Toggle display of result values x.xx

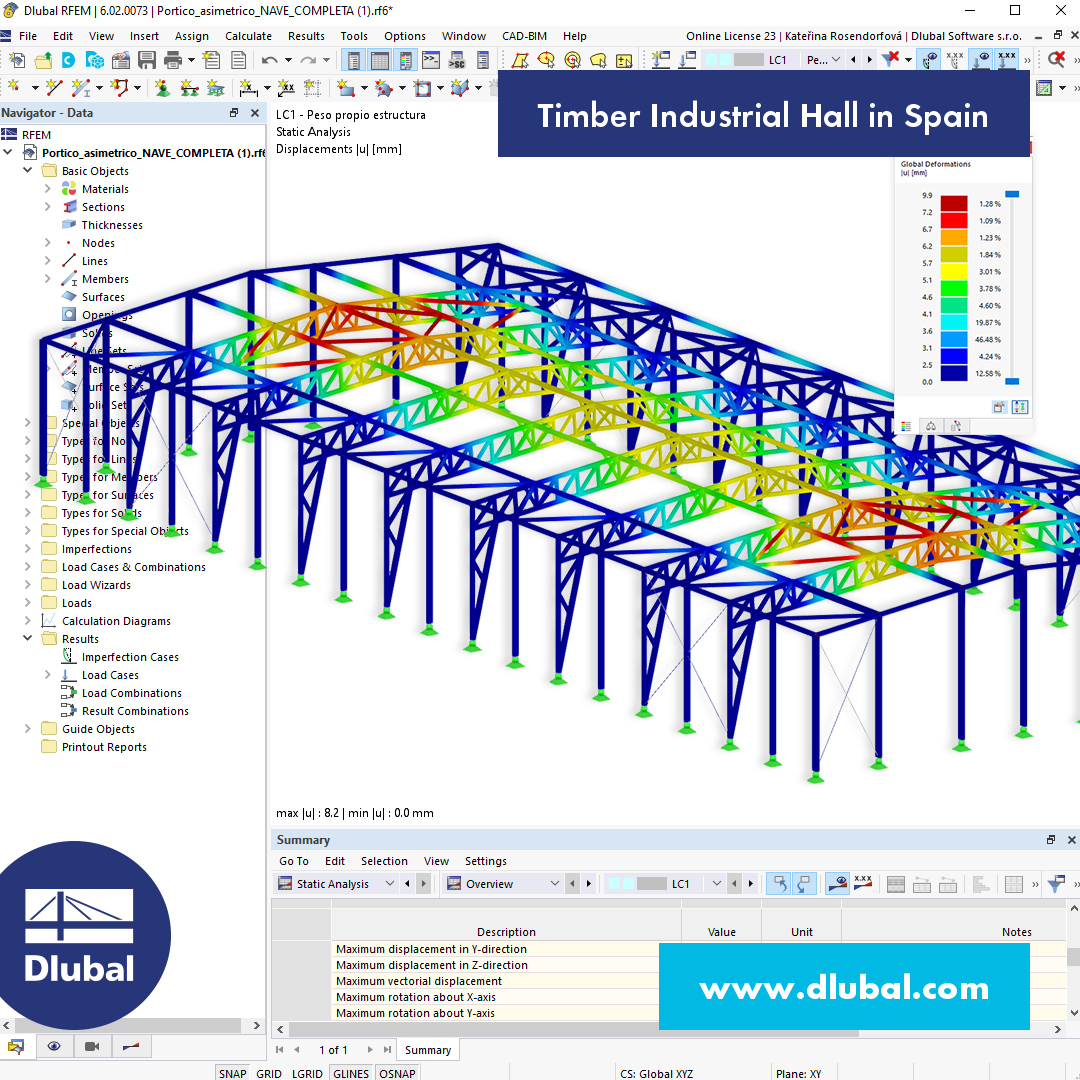click(1007, 60)
